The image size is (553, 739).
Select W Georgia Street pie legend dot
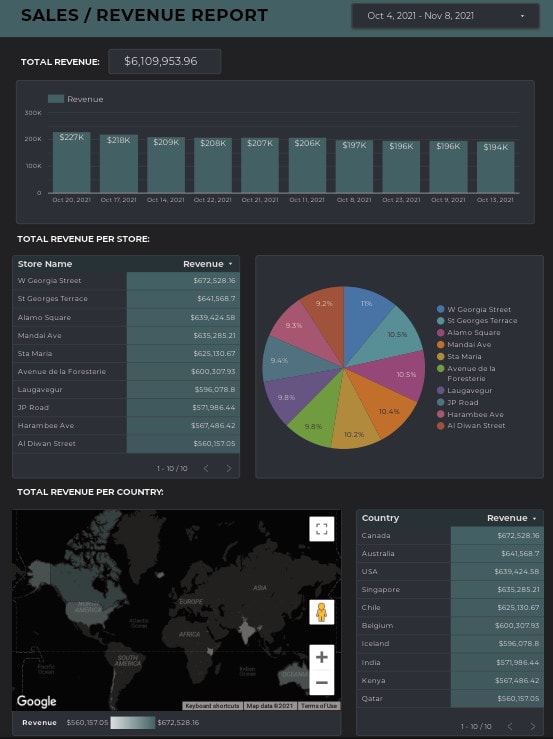[x=440, y=309]
